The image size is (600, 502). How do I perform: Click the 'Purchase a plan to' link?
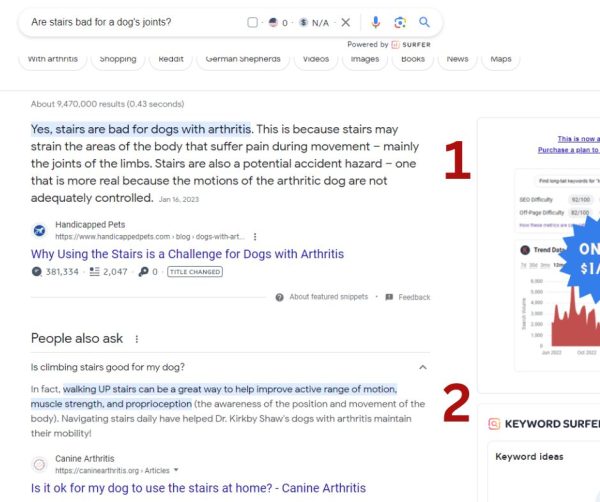coord(569,150)
